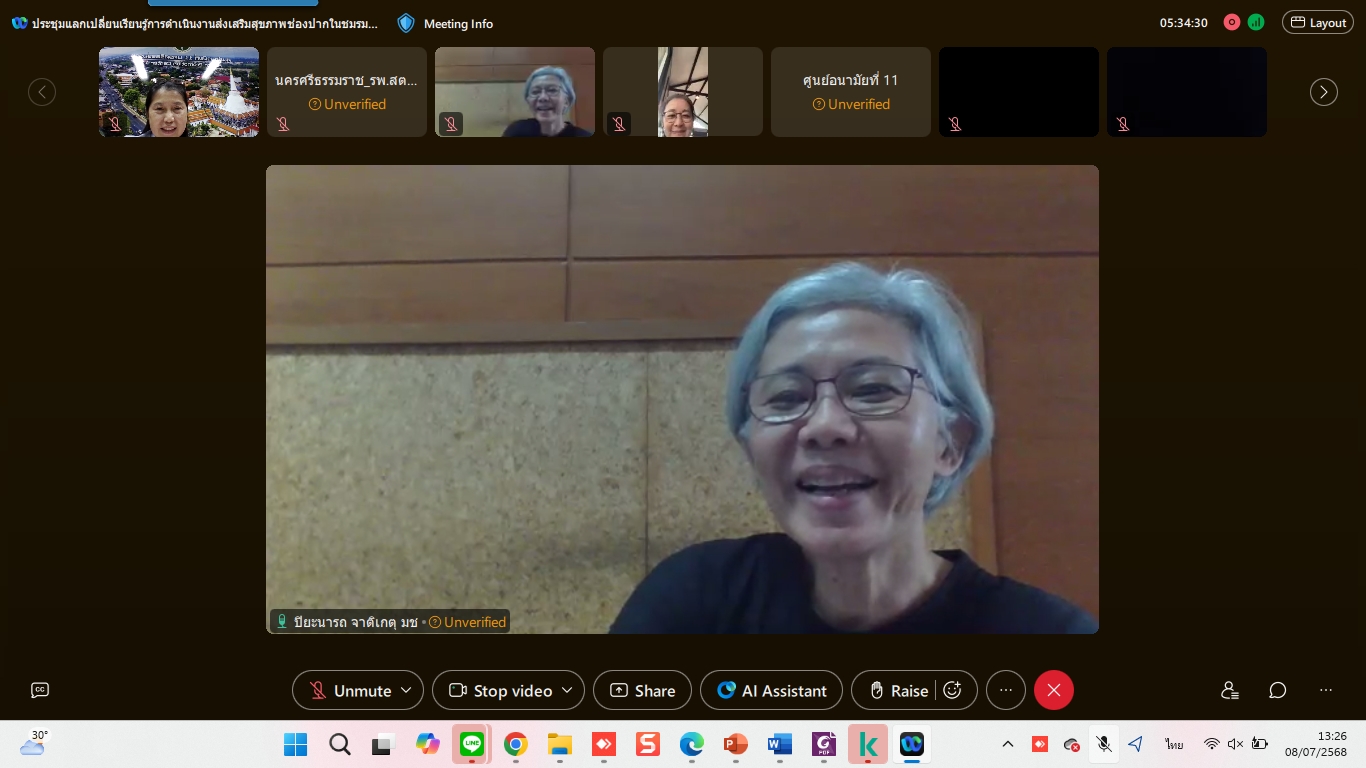
Task: Click the Share button
Action: click(642, 690)
